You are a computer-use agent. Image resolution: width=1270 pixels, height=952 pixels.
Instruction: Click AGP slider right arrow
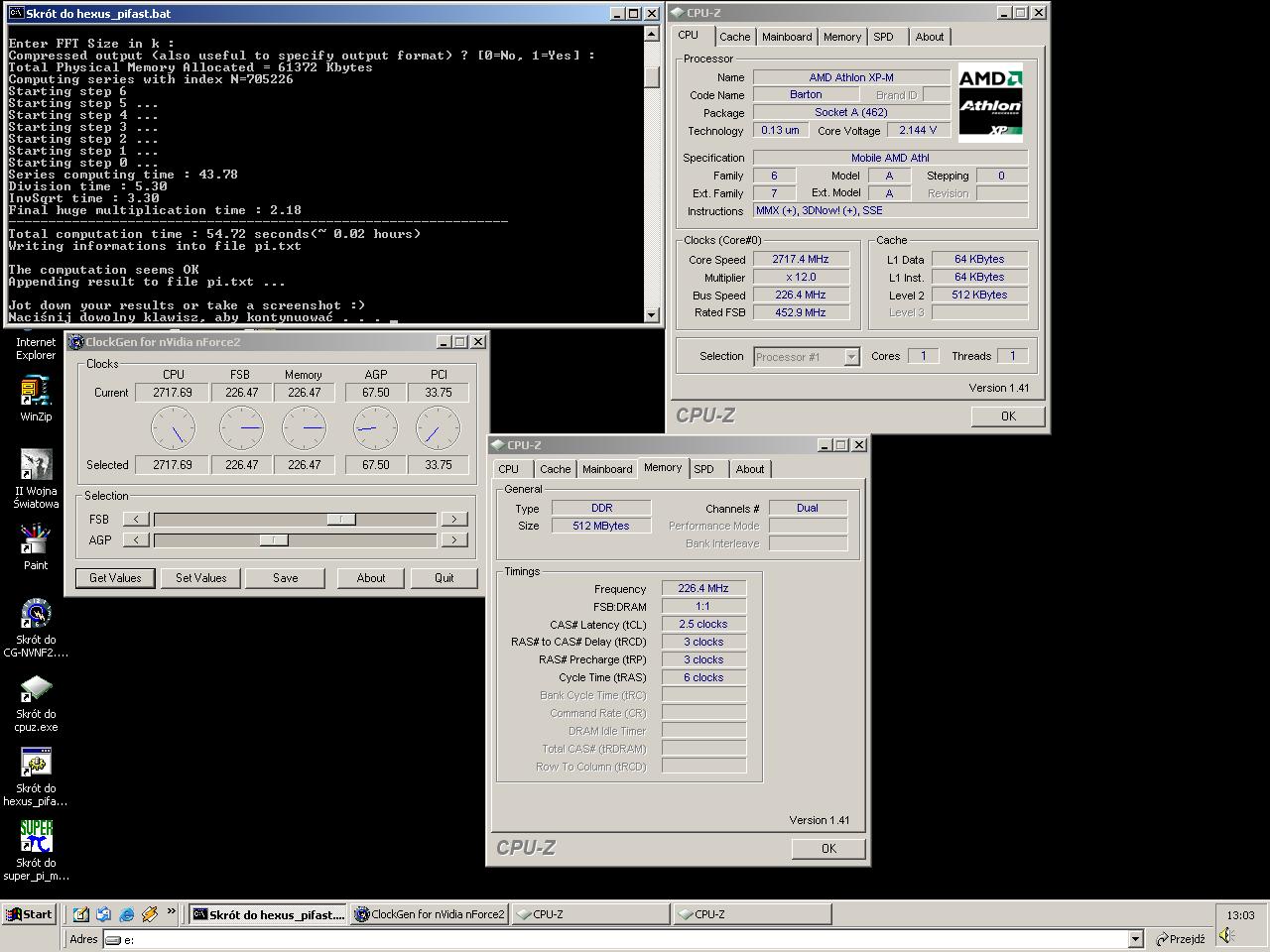(x=453, y=539)
